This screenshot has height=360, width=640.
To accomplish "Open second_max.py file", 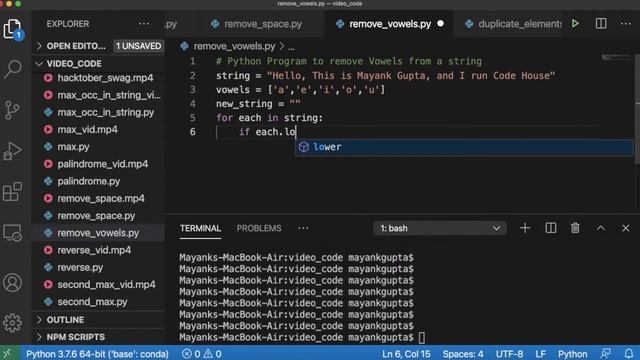I will 98,302.
